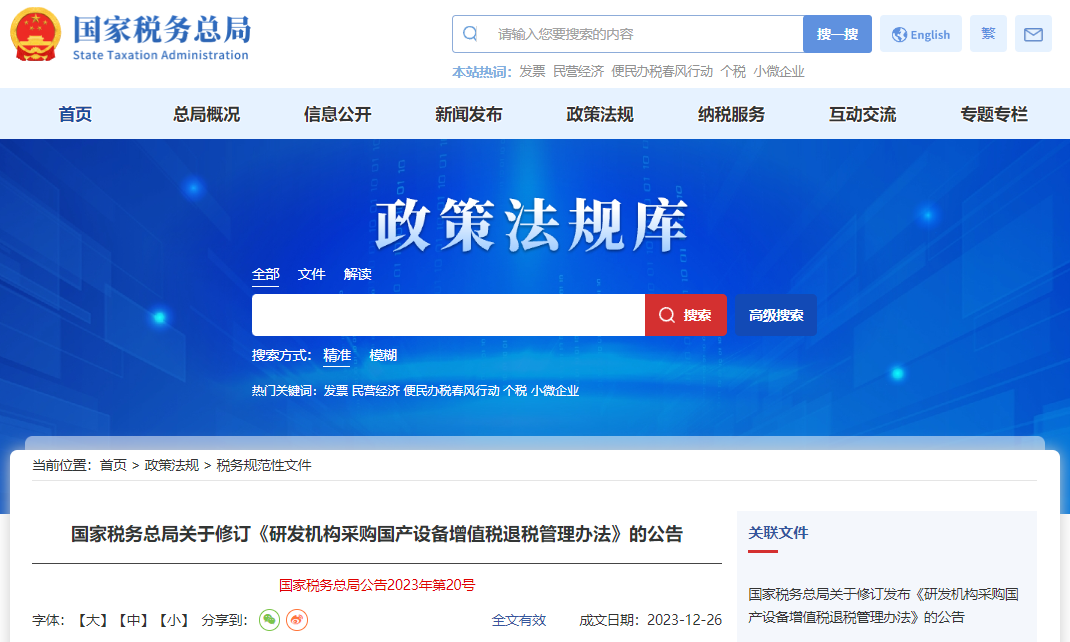Click the magnifier icon in top search bar
This screenshot has width=1070, height=642.
coord(471,34)
